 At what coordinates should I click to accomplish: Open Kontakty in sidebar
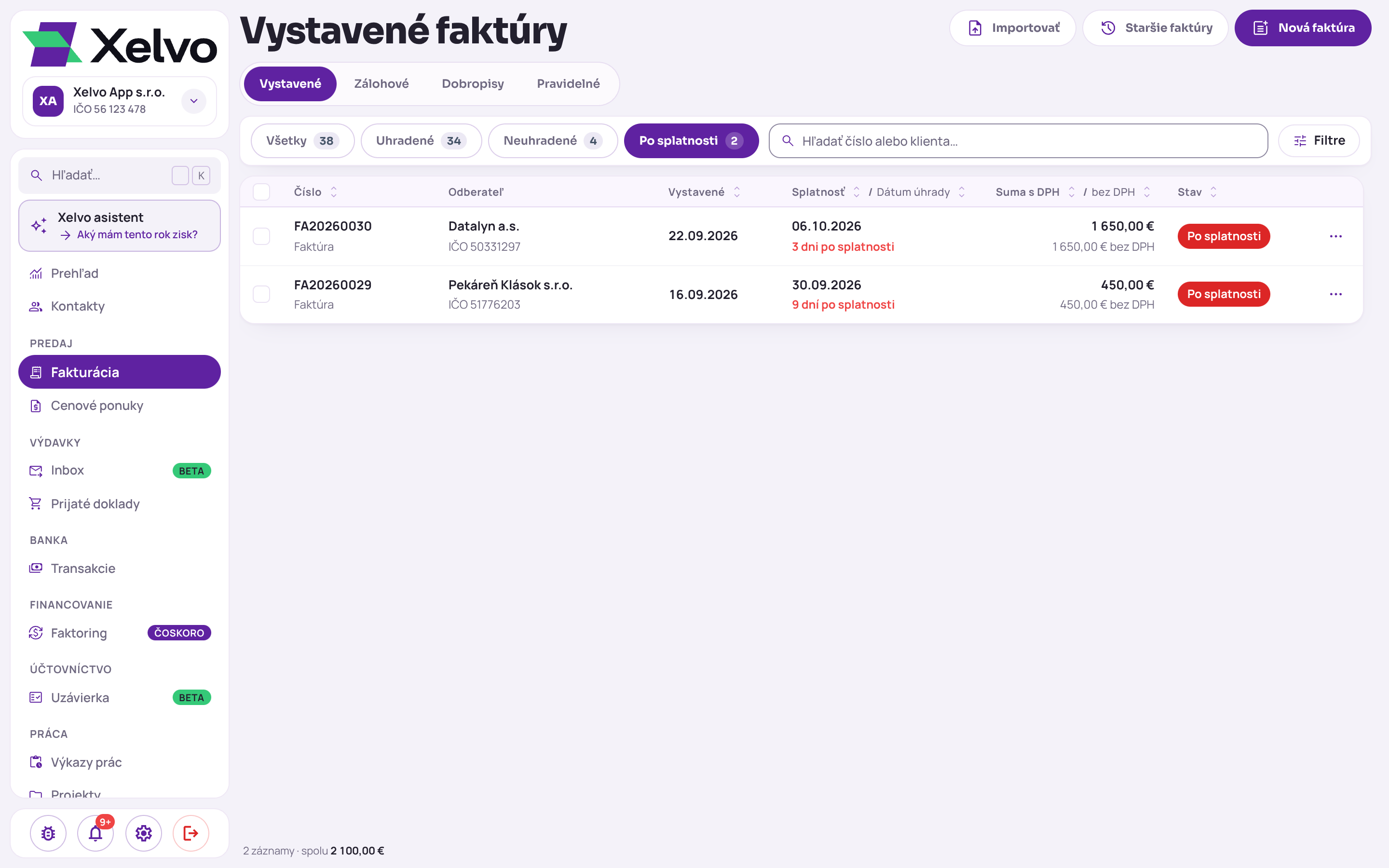[120, 306]
